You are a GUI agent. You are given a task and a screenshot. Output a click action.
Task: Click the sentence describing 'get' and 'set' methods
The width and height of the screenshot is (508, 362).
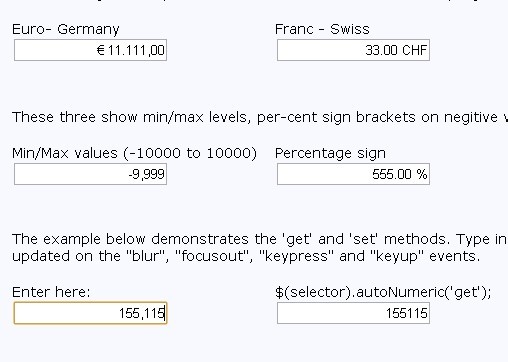click(260, 239)
